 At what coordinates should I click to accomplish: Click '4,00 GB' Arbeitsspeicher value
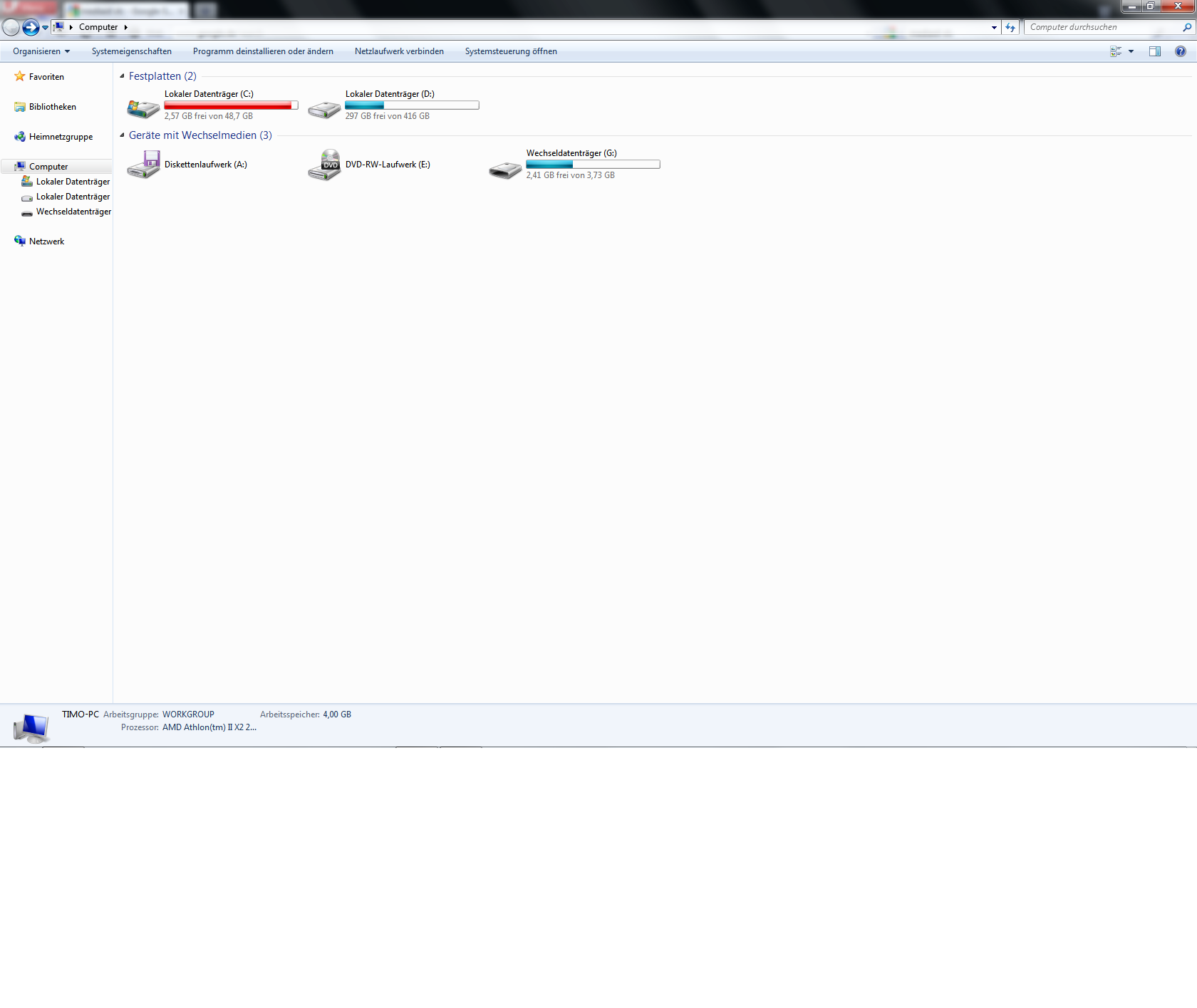pyautogui.click(x=337, y=715)
